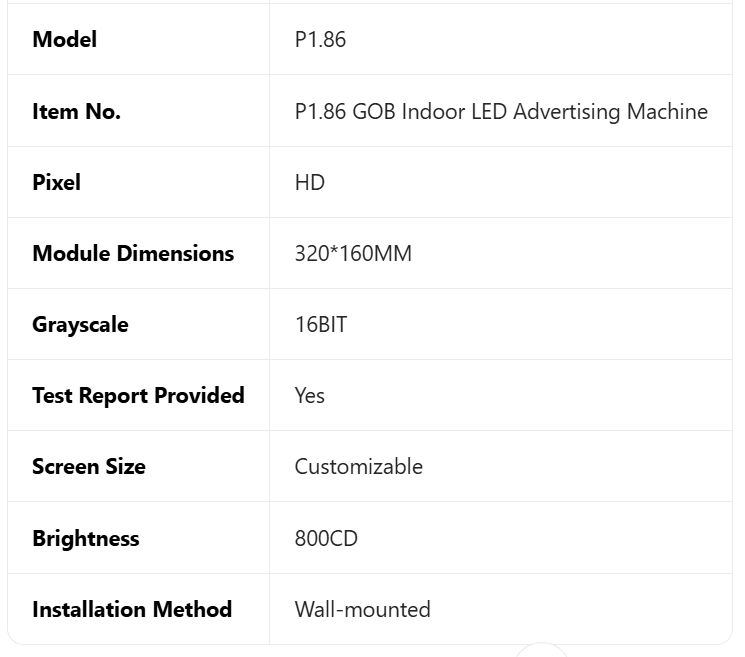Click the Screen Size label

[x=89, y=467]
